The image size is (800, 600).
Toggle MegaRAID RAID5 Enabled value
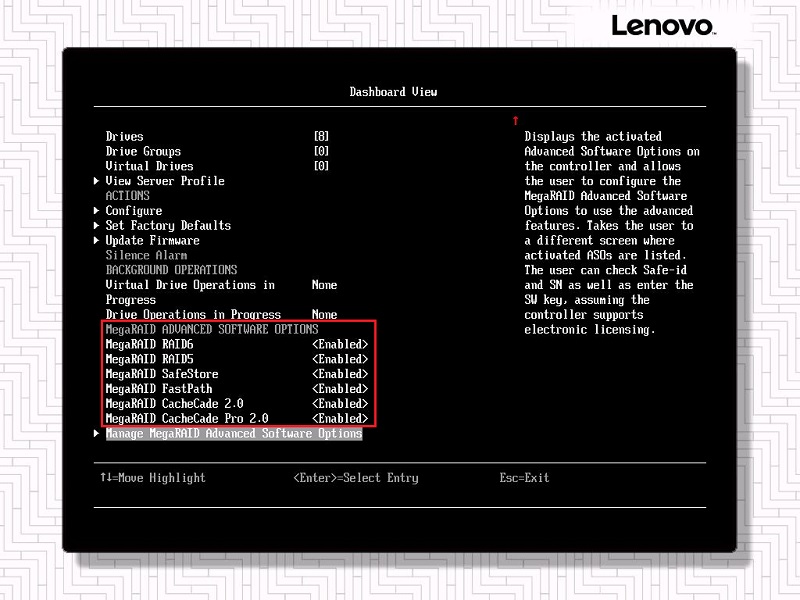pyautogui.click(x=340, y=359)
